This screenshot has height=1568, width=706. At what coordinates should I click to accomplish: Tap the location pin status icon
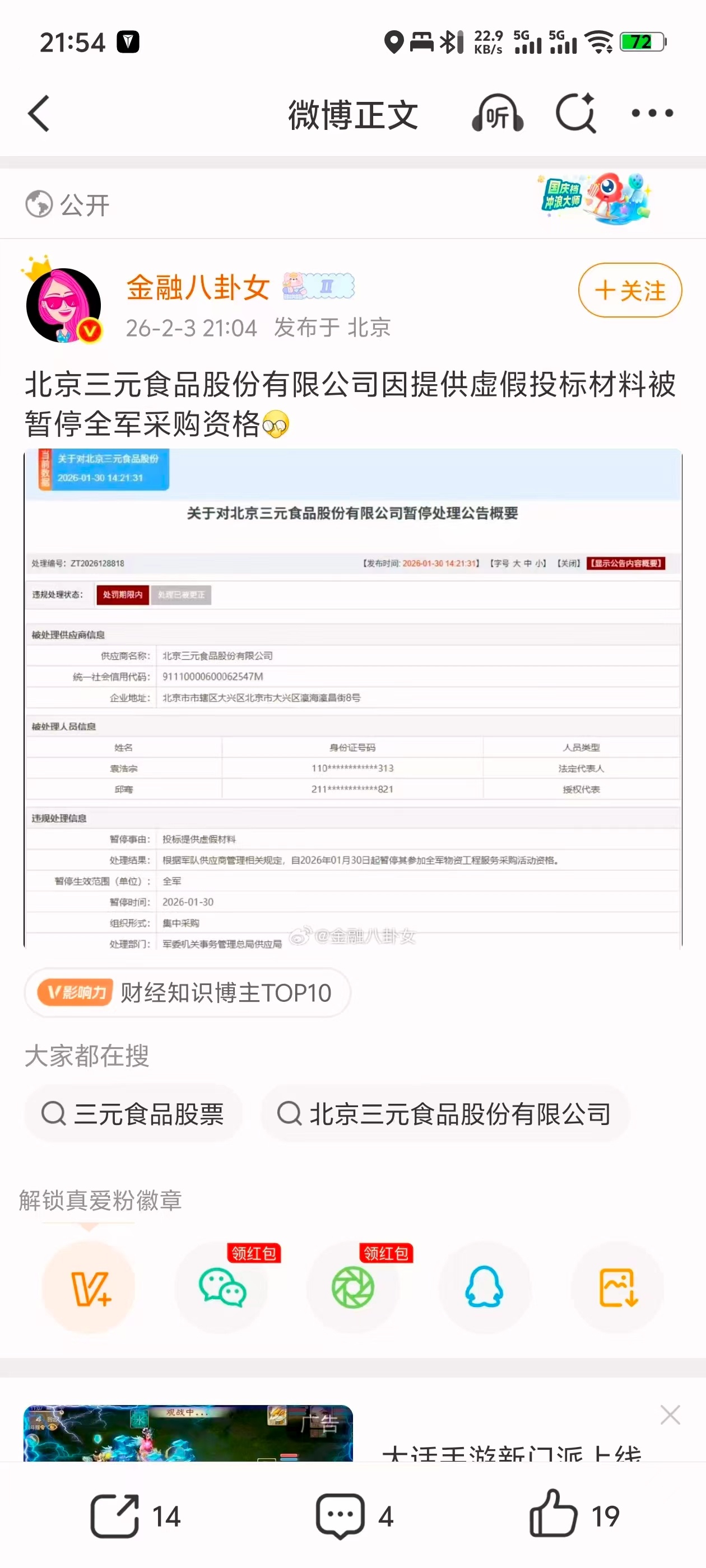pos(394,42)
